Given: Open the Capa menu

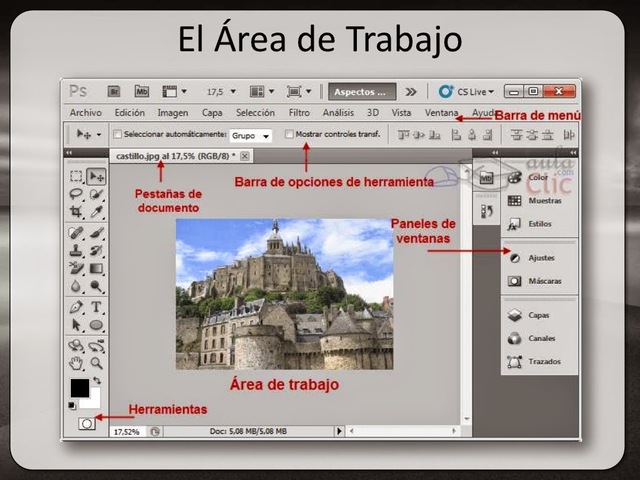Looking at the screenshot, I should click(212, 113).
